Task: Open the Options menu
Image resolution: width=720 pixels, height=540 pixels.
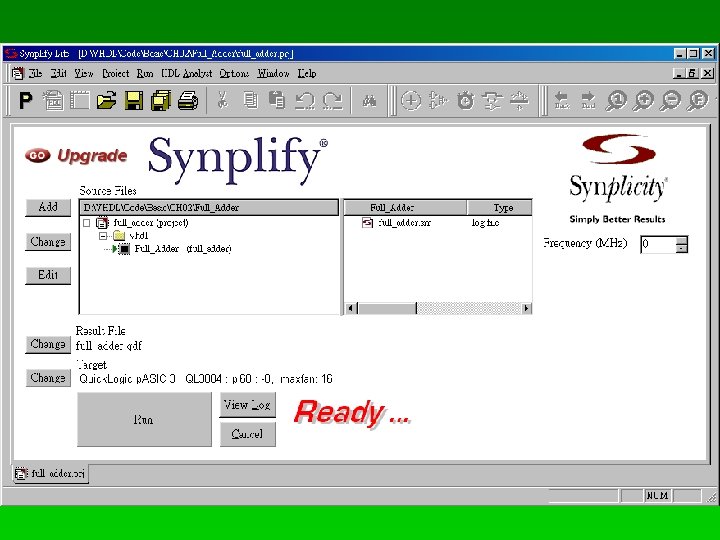Action: coord(234,73)
